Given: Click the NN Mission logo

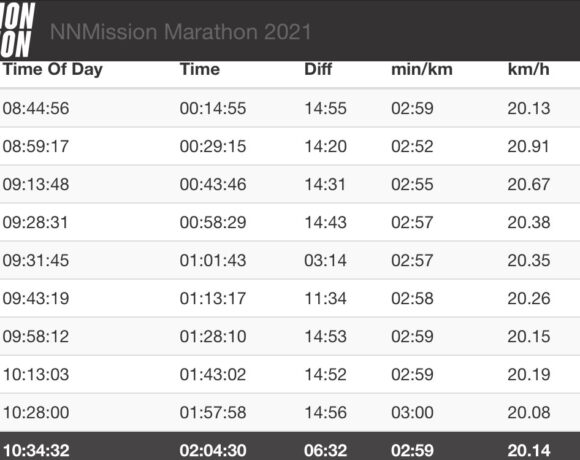Looking at the screenshot, I should point(17,30).
